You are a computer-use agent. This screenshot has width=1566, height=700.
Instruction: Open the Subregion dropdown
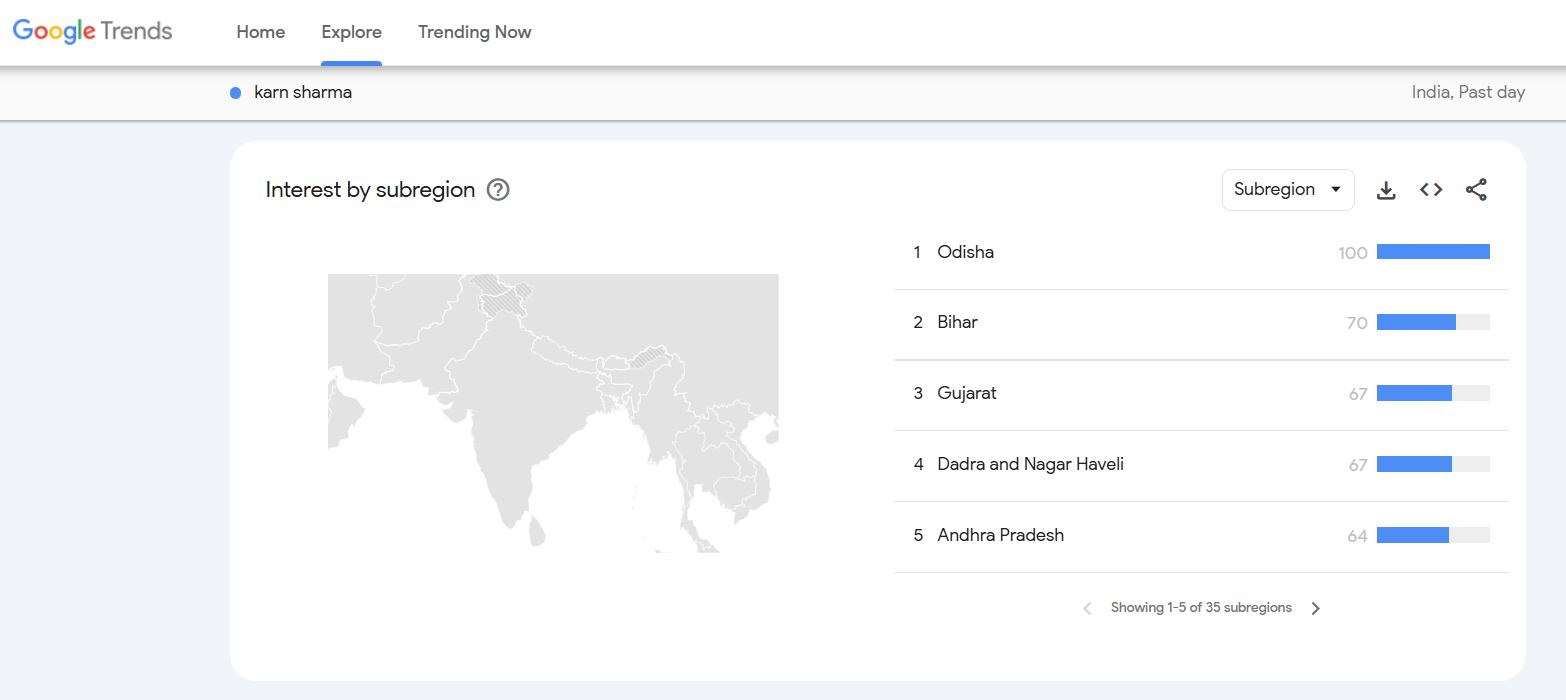click(1288, 190)
